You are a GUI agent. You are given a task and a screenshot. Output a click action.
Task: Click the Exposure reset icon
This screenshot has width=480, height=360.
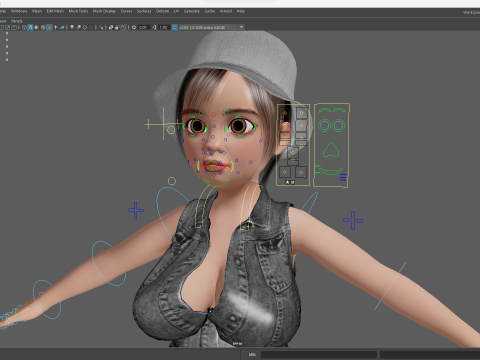(134, 27)
